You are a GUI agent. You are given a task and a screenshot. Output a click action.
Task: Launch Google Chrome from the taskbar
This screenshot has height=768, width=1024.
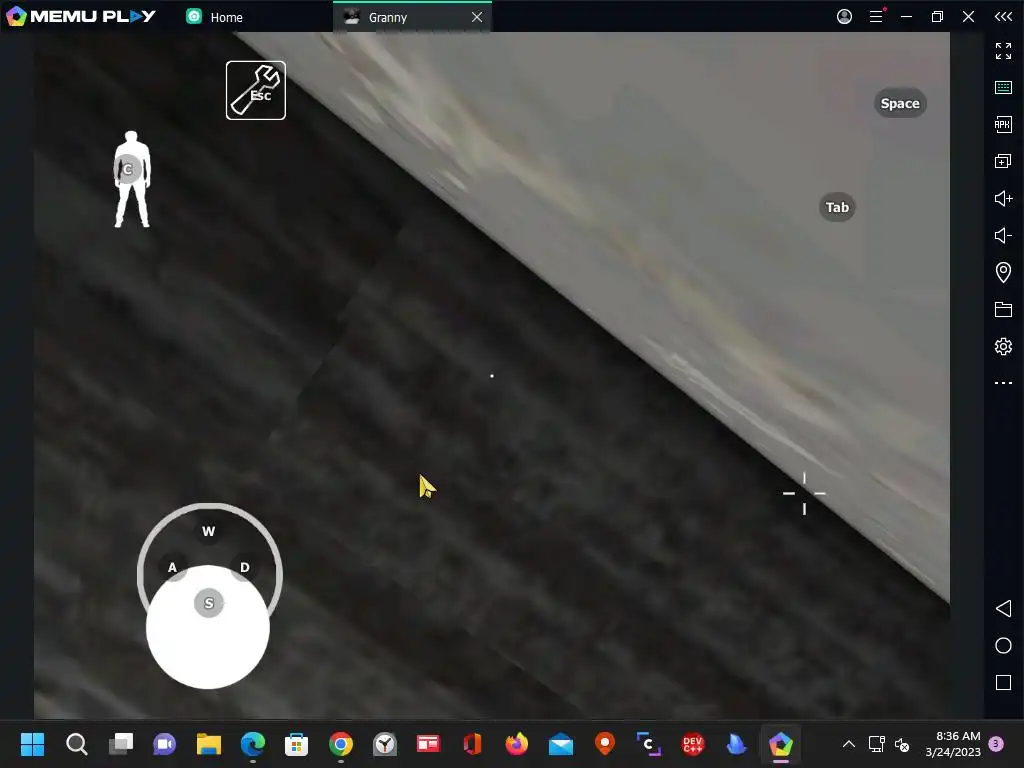coord(341,744)
